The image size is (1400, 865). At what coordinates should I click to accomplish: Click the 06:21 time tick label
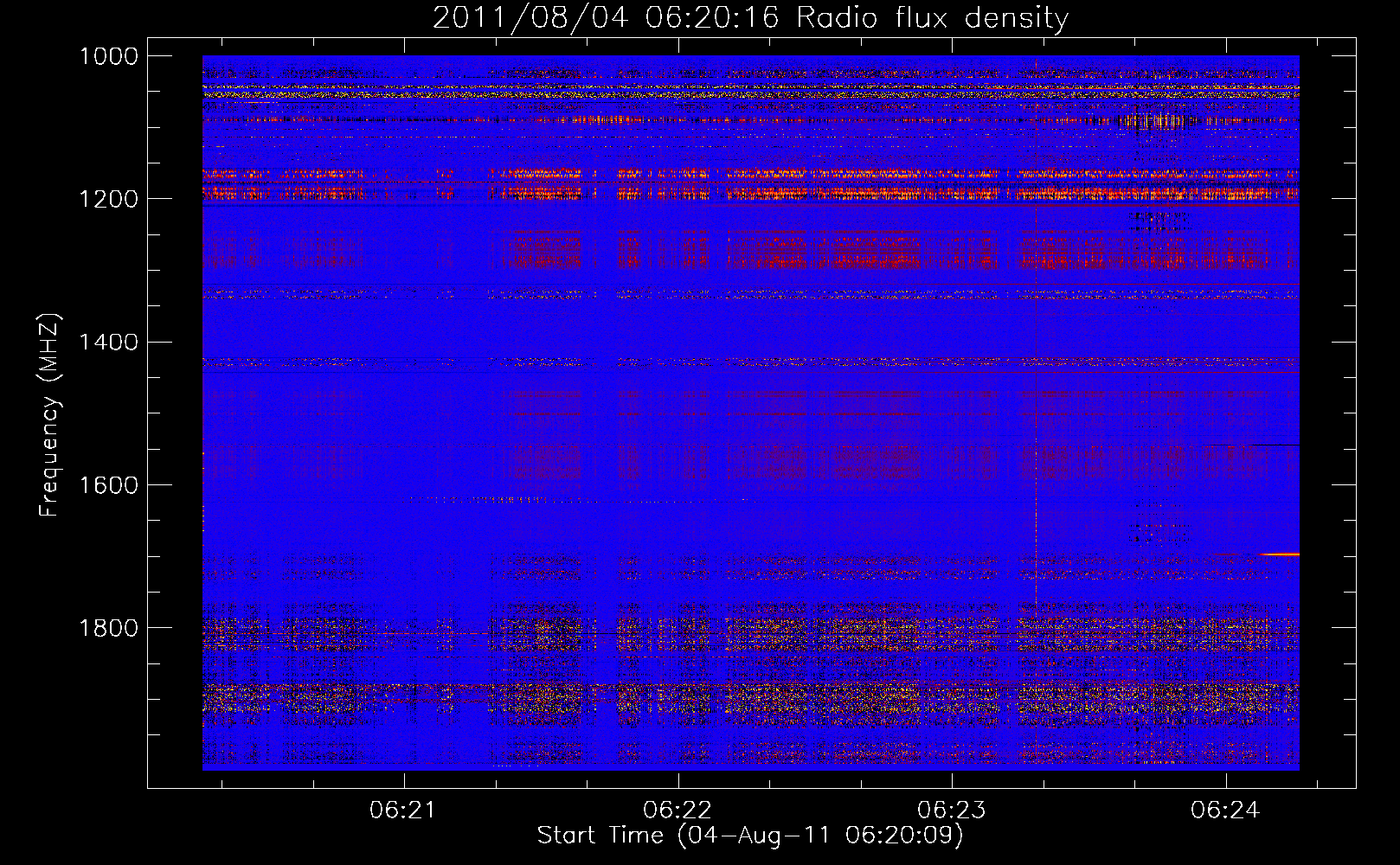tap(402, 811)
